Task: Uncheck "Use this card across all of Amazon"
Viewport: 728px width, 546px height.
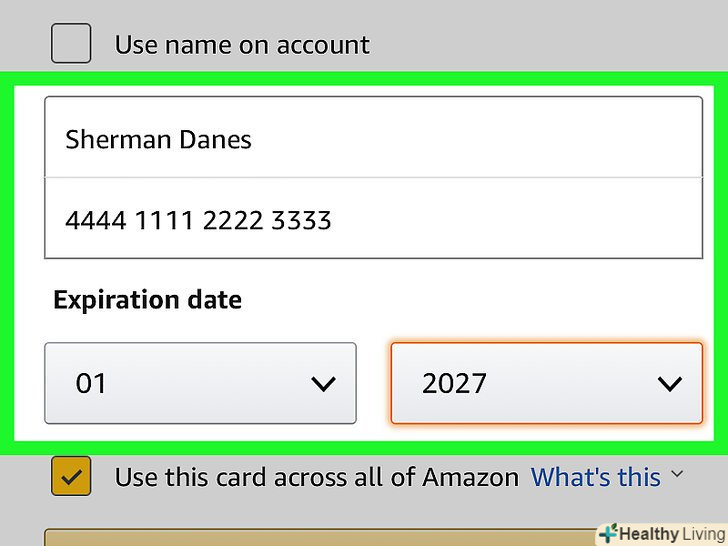Action: click(71, 477)
